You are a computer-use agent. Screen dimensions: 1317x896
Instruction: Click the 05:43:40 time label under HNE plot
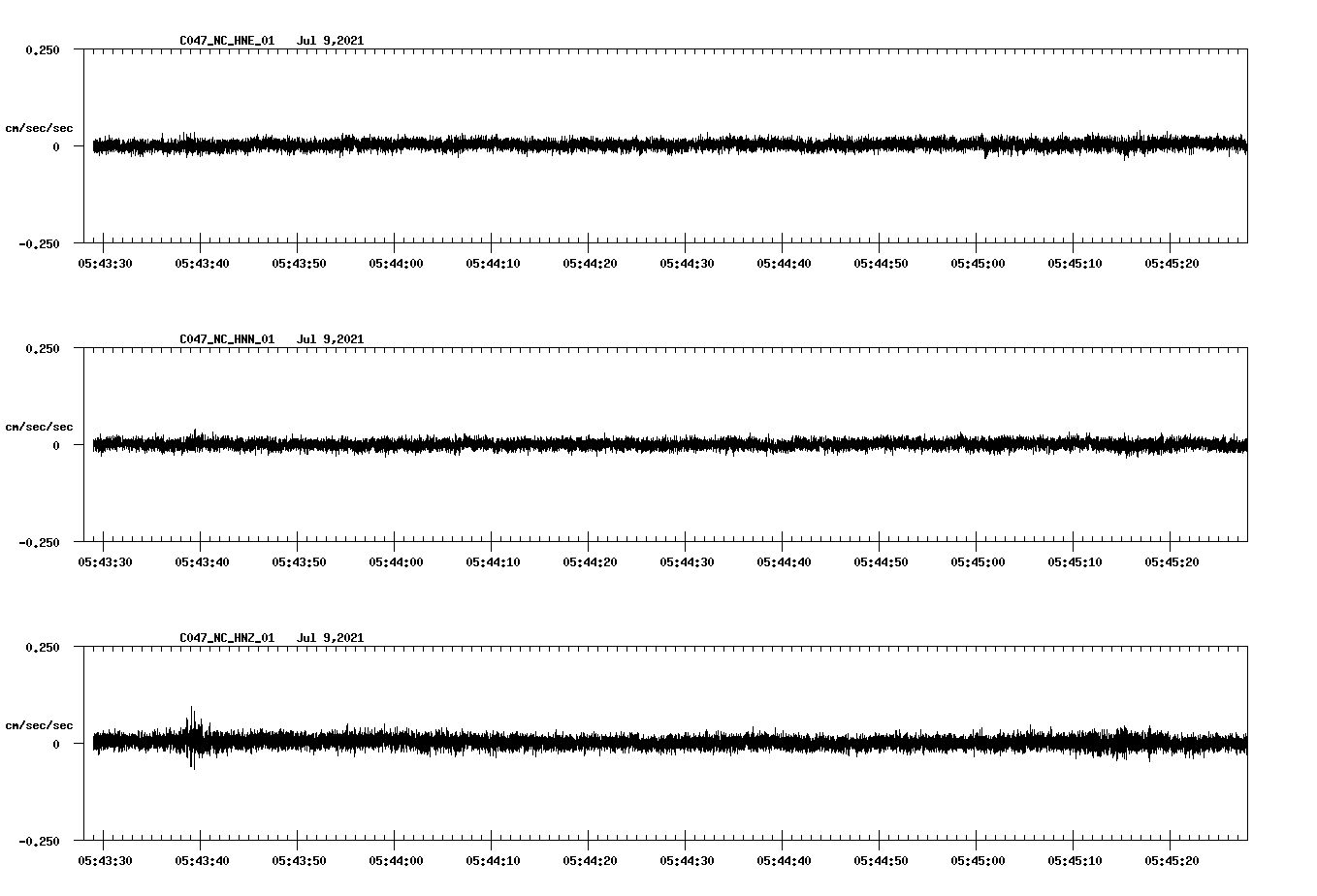pyautogui.click(x=202, y=264)
